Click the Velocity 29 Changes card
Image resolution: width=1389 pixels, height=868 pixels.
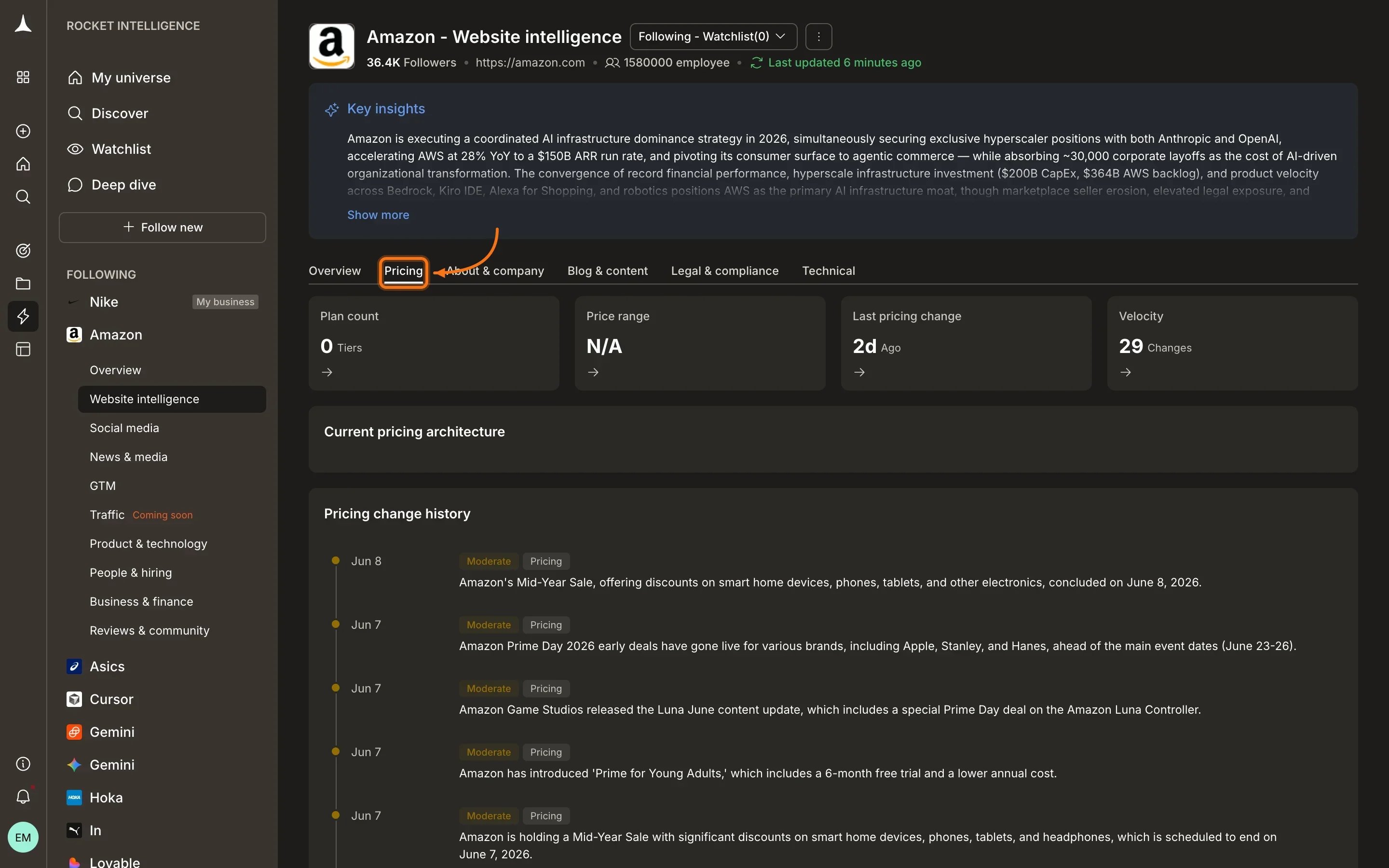point(1232,343)
